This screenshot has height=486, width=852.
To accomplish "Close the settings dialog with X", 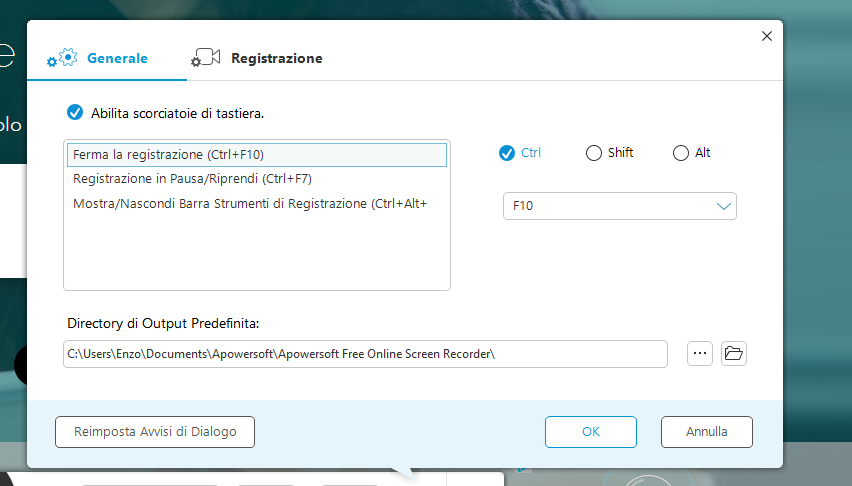I will tap(767, 36).
